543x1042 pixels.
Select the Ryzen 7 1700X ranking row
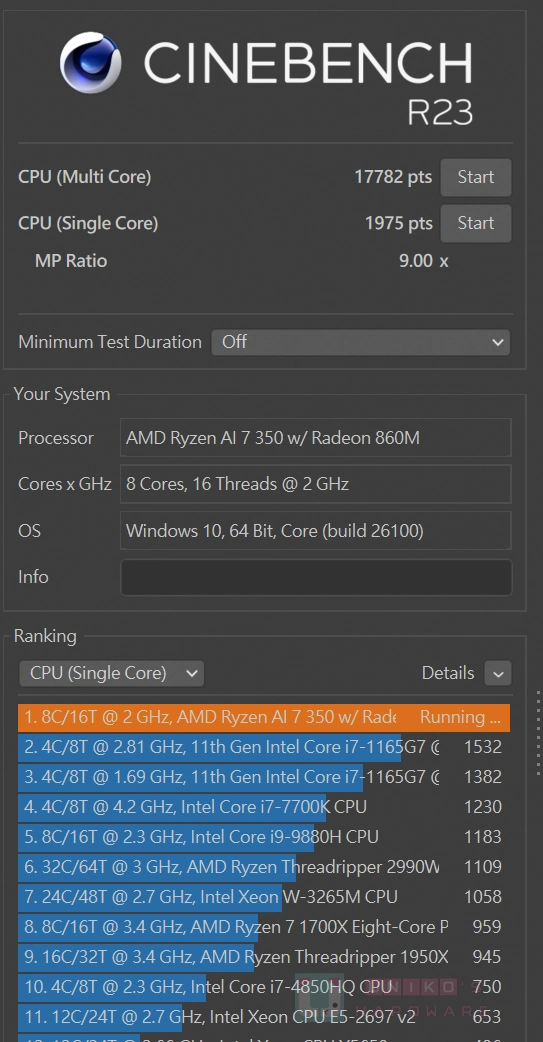(x=264, y=926)
